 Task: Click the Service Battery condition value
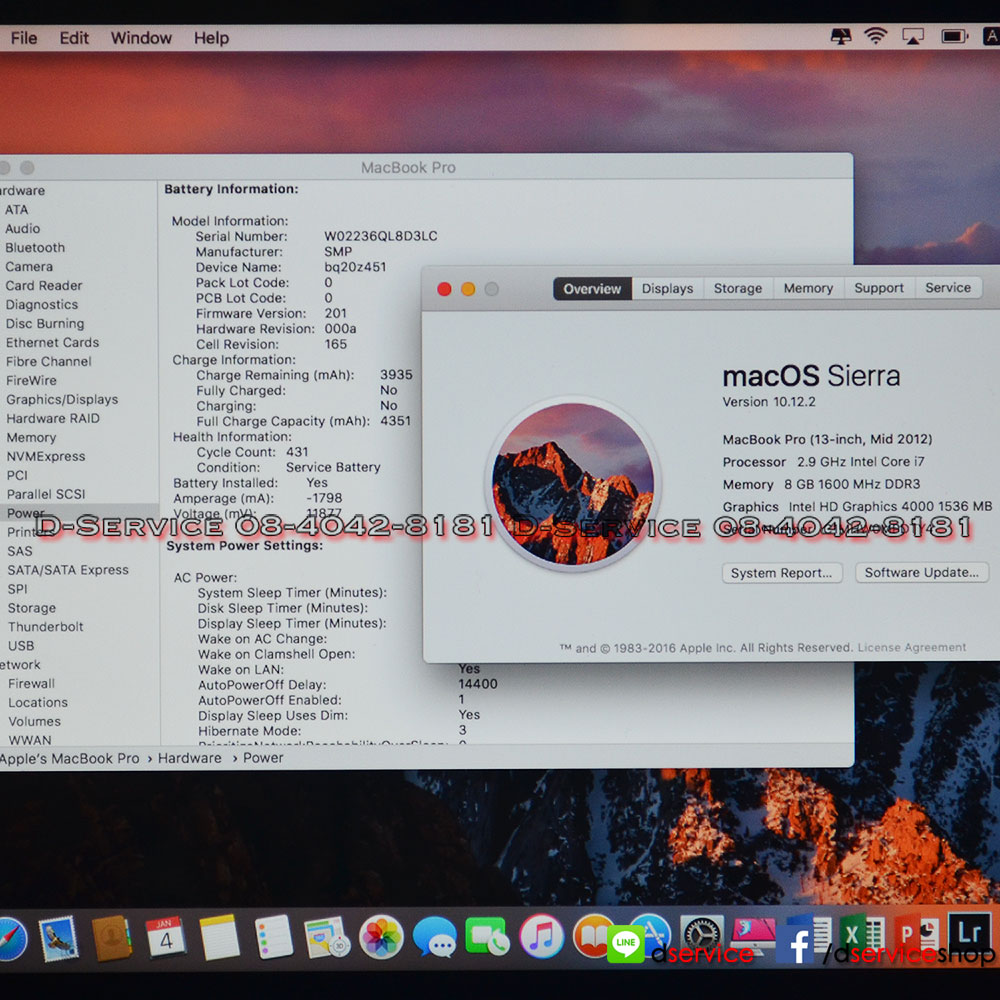coord(333,467)
